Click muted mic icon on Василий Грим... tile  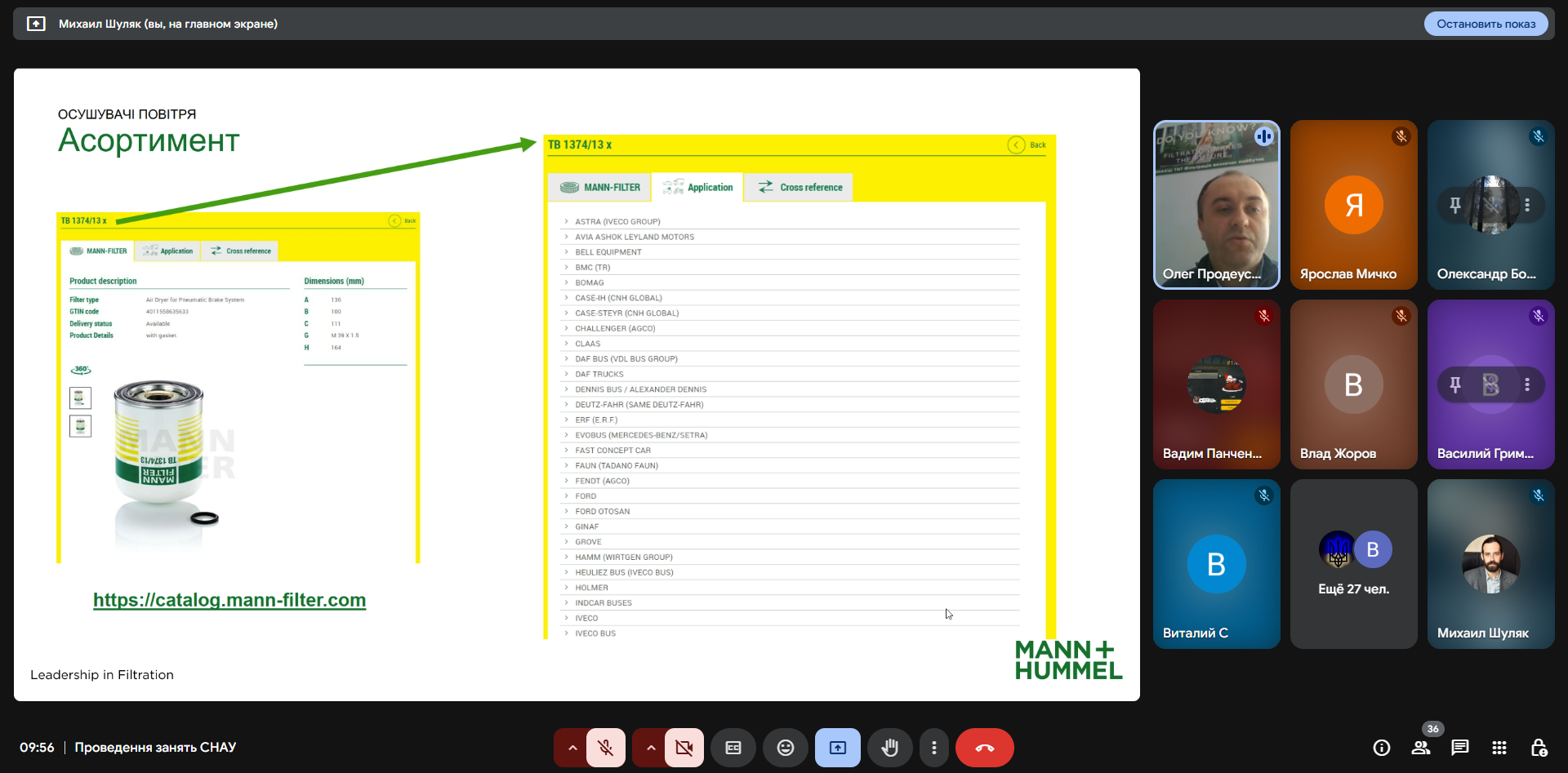1539,316
